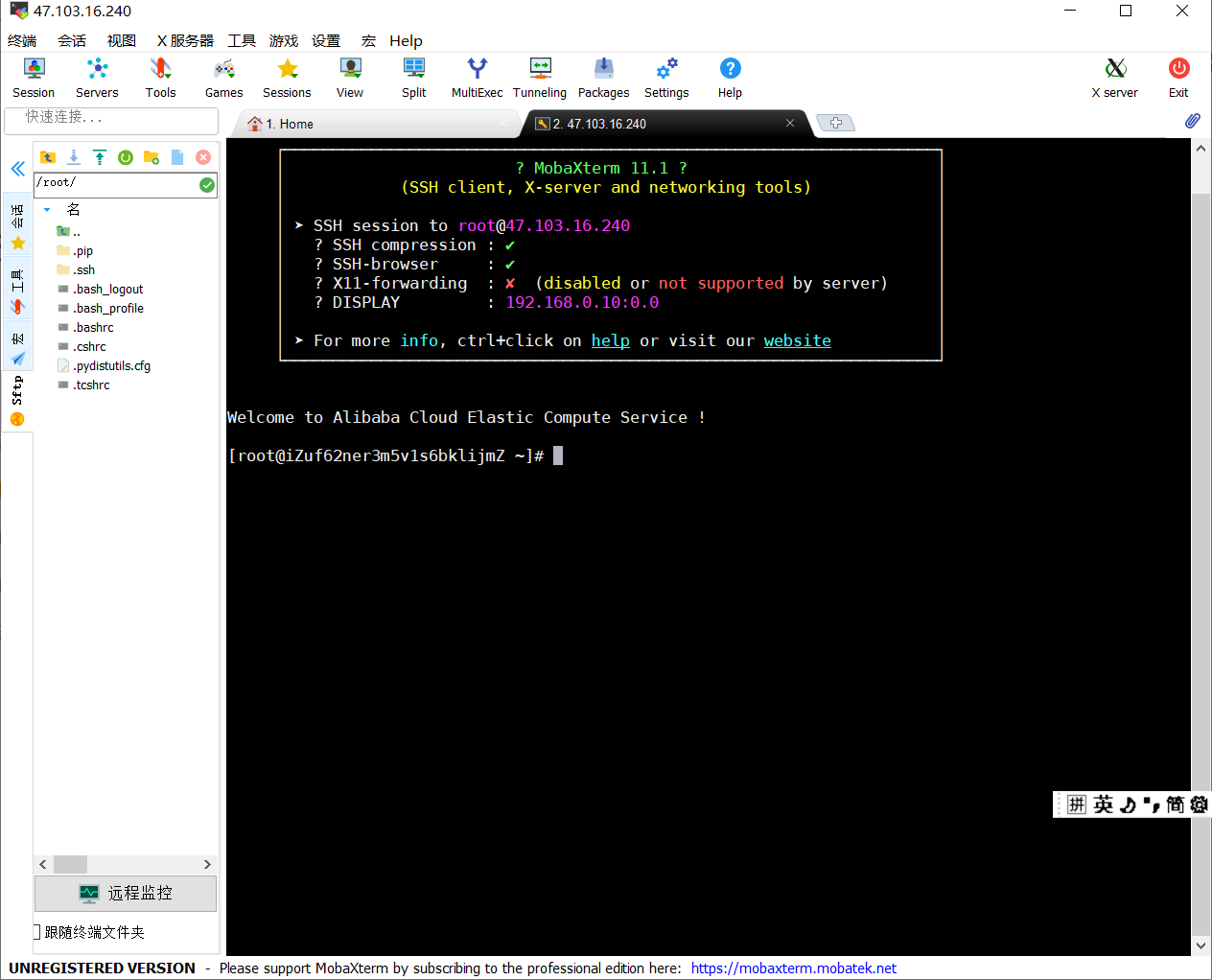
Task: Switch to the Sftp sidebar tab
Action: tap(17, 400)
